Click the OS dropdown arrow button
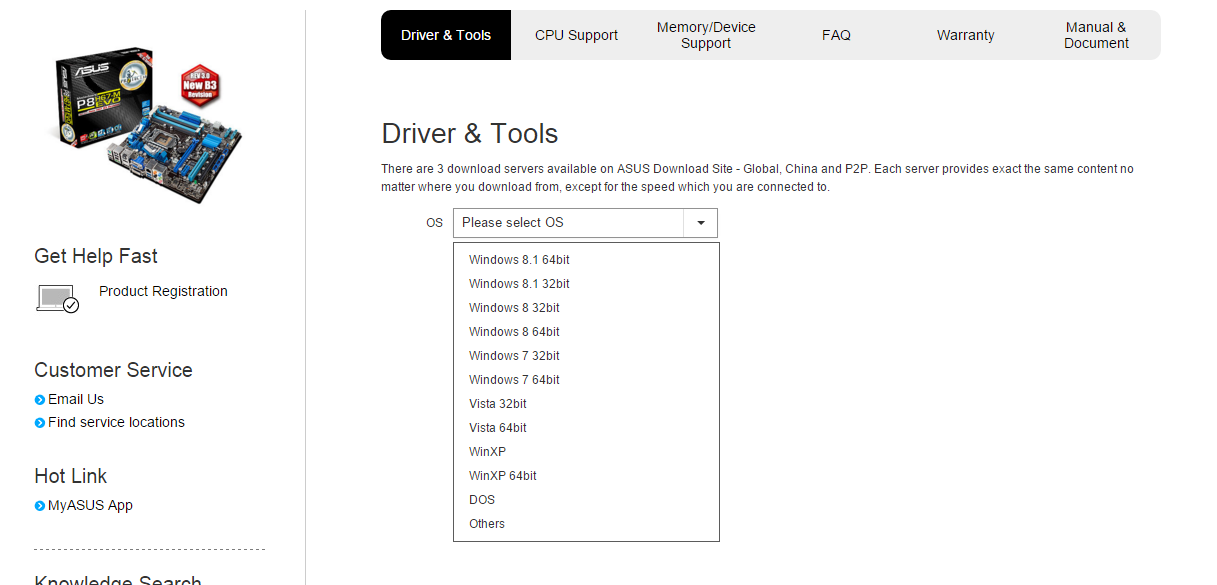The height and width of the screenshot is (585, 1217). click(x=701, y=223)
